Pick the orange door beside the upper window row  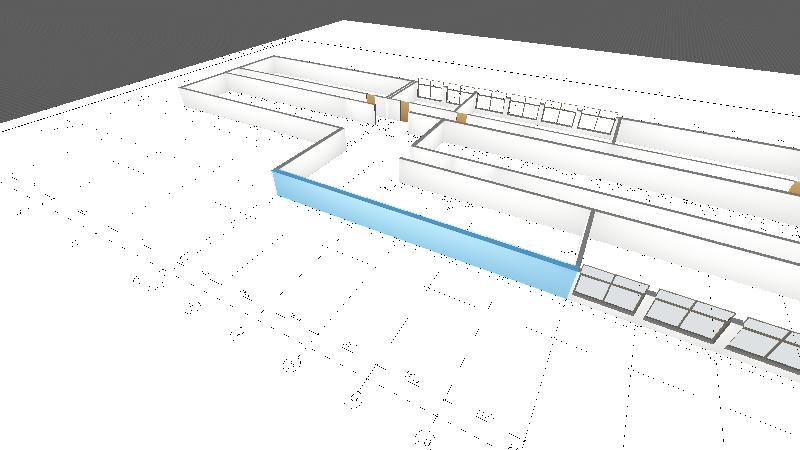[x=461, y=117]
